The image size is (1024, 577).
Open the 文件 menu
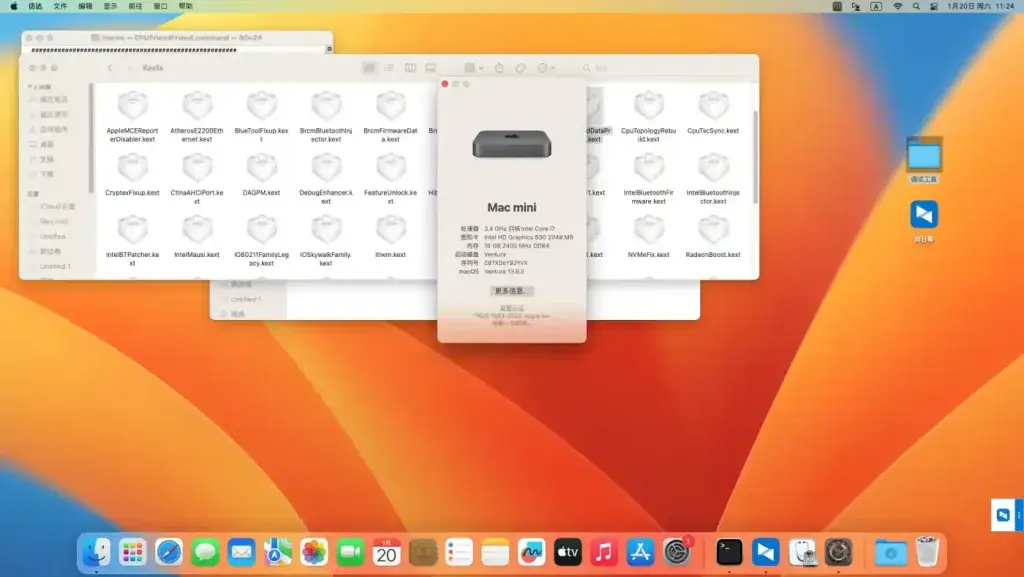pyautogui.click(x=60, y=6)
